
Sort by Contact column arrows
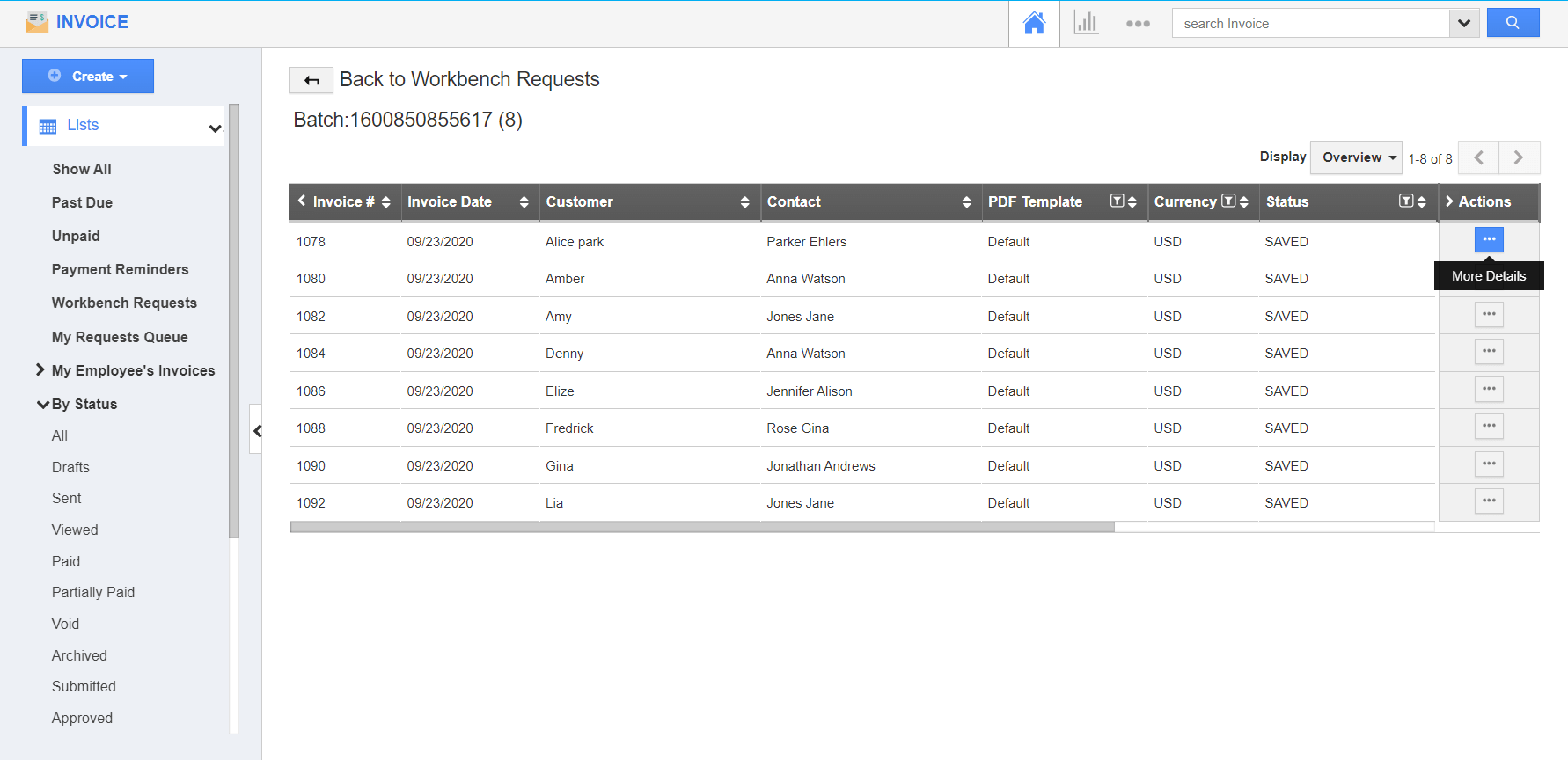(967, 202)
